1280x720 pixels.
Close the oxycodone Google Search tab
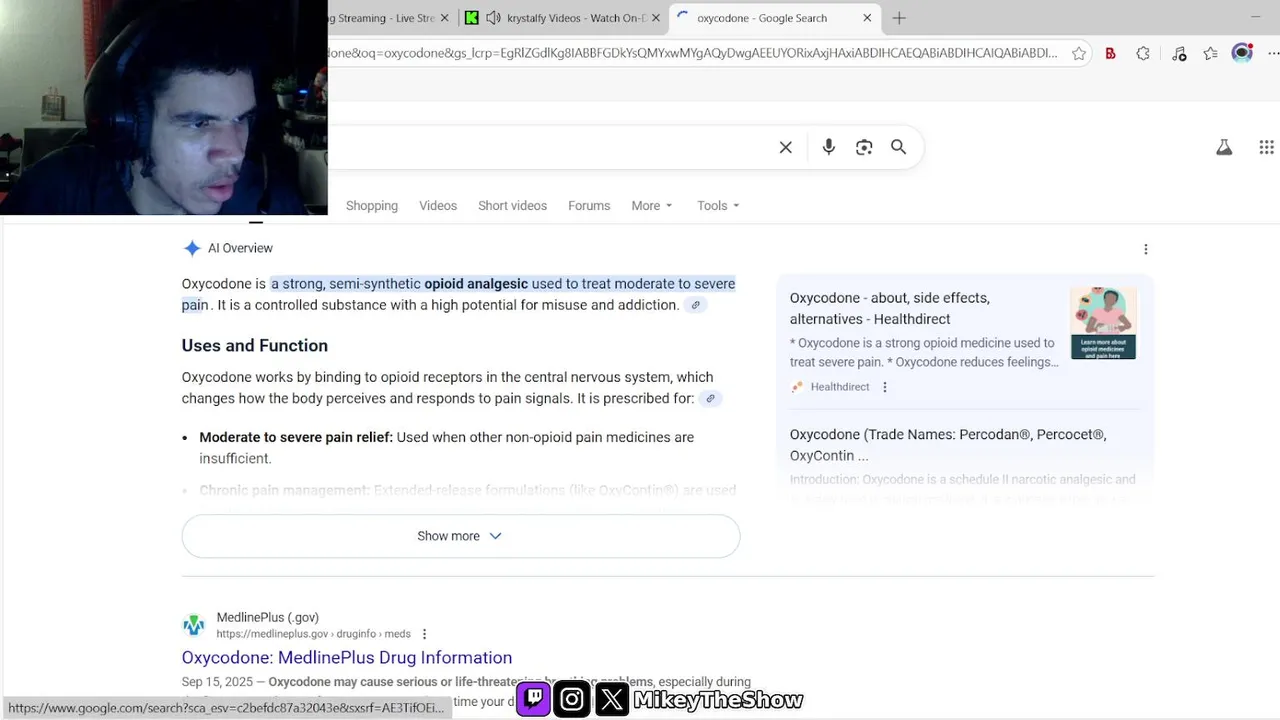[x=867, y=18]
